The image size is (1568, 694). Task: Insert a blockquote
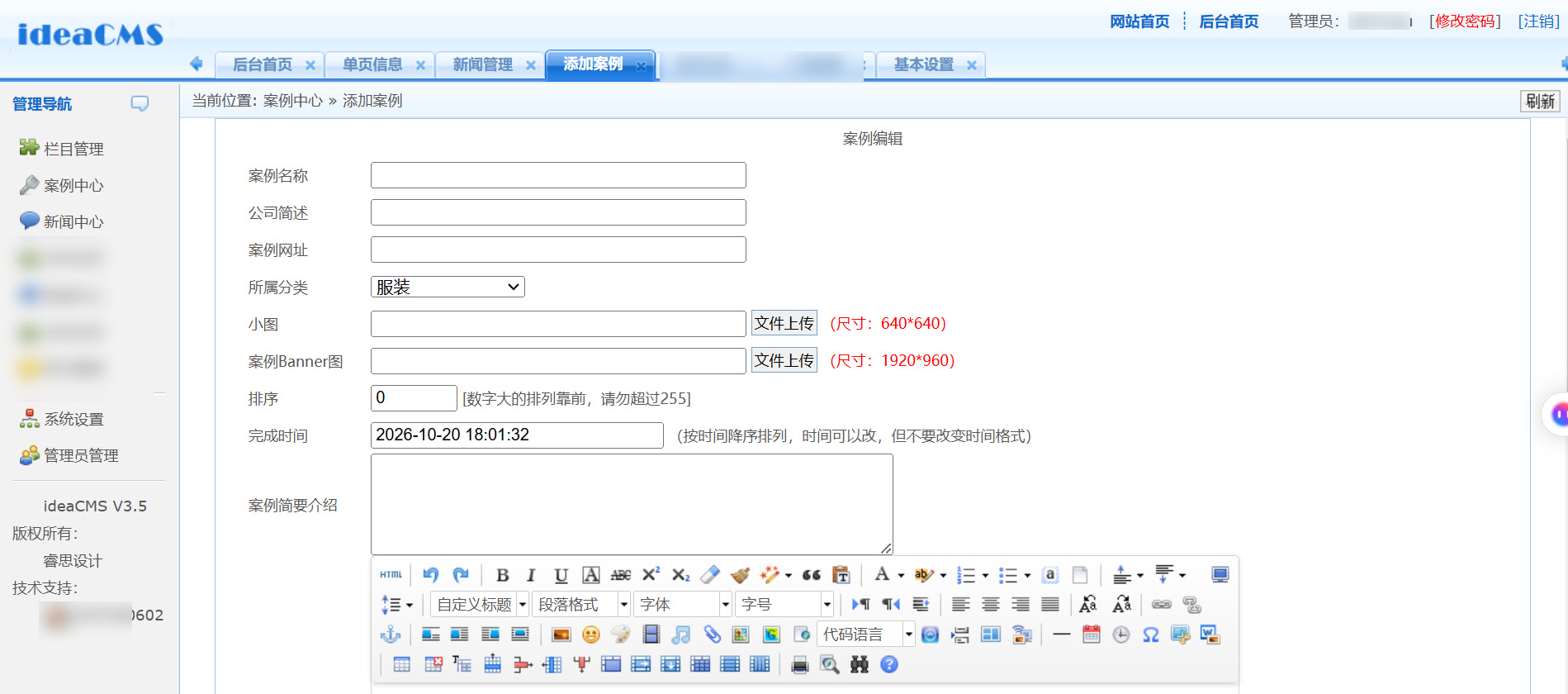(x=812, y=575)
